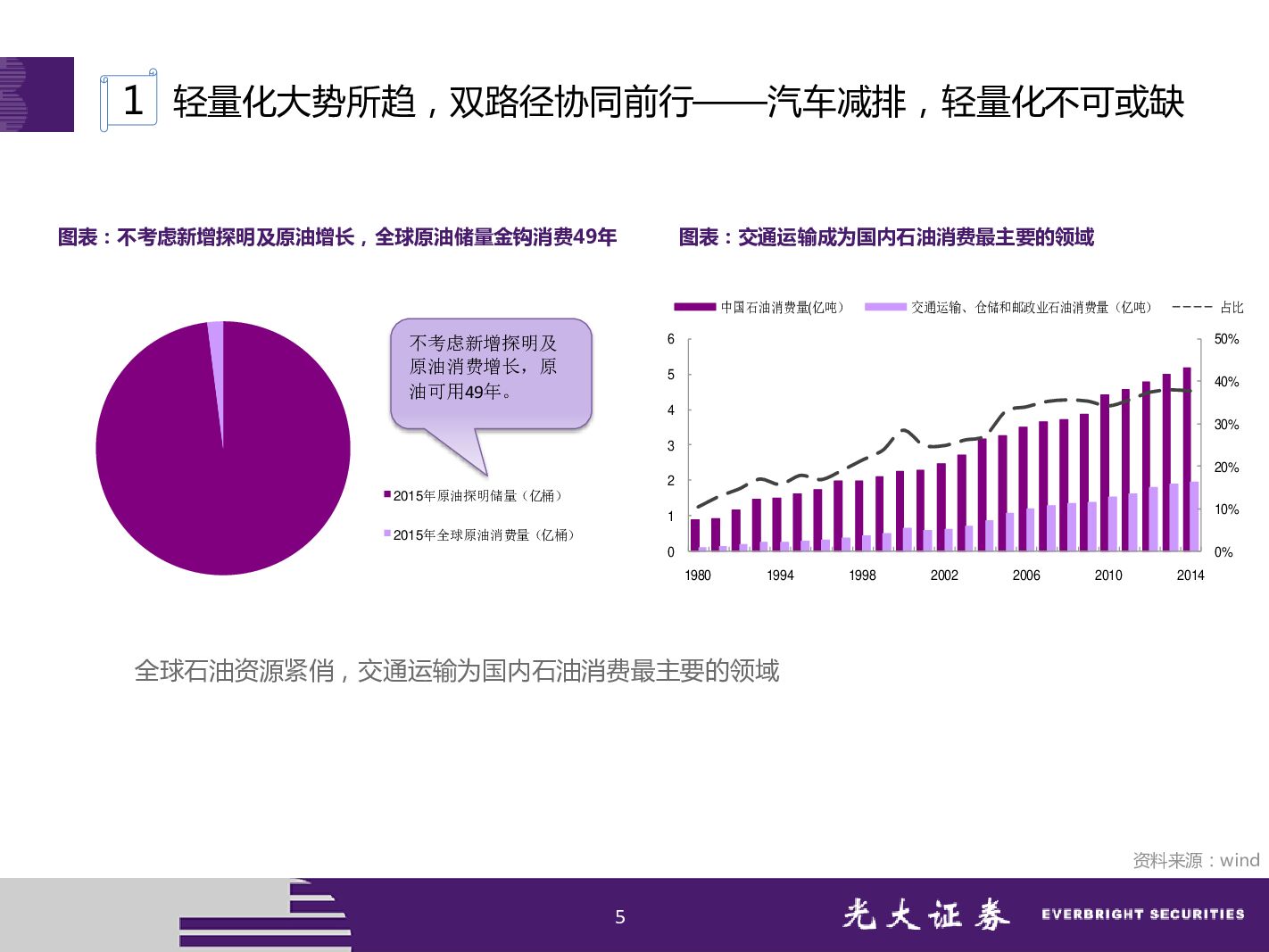Select legend text 2015年原油探明储量（亿桶）
Screen dimensions: 1269x952
tap(480, 496)
